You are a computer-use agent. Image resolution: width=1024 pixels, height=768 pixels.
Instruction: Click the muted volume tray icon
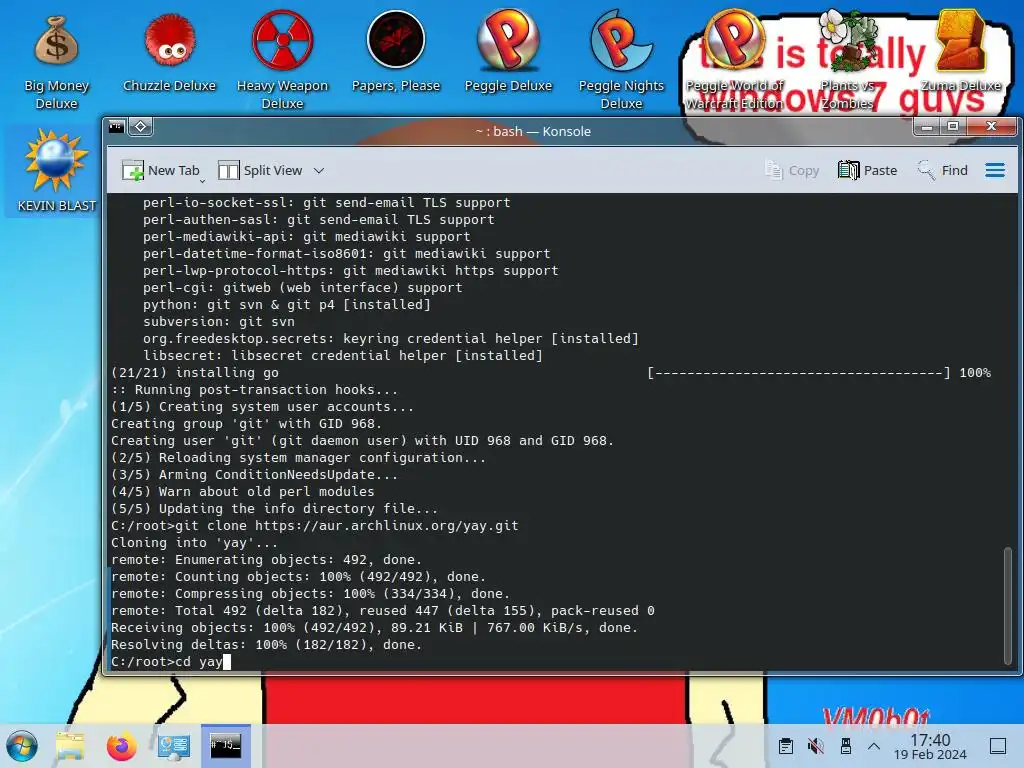[x=815, y=746]
